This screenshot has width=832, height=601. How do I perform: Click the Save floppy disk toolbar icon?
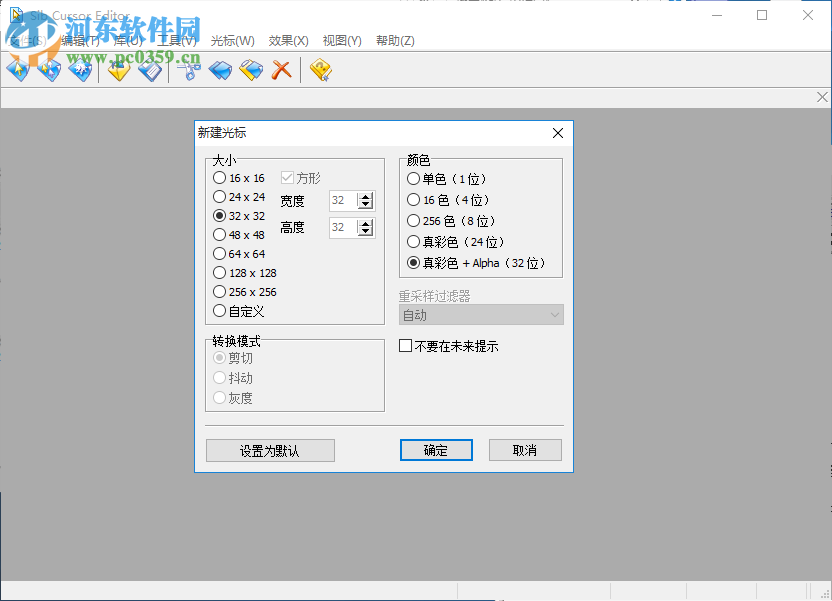[x=148, y=70]
